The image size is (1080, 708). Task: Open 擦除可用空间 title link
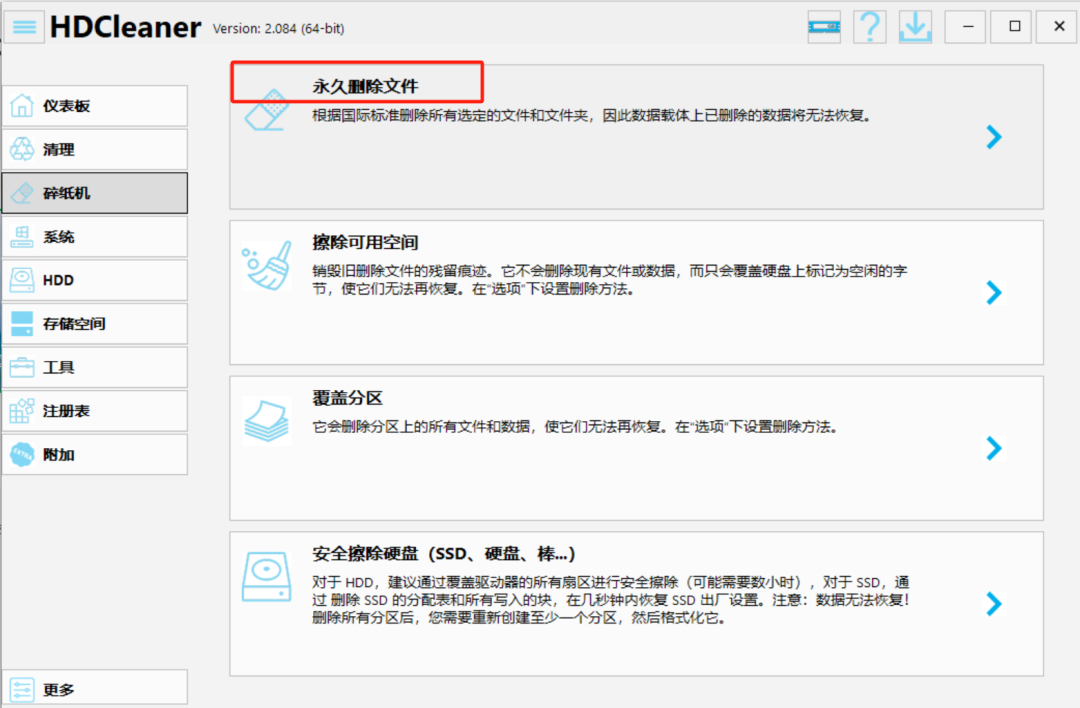pos(365,242)
